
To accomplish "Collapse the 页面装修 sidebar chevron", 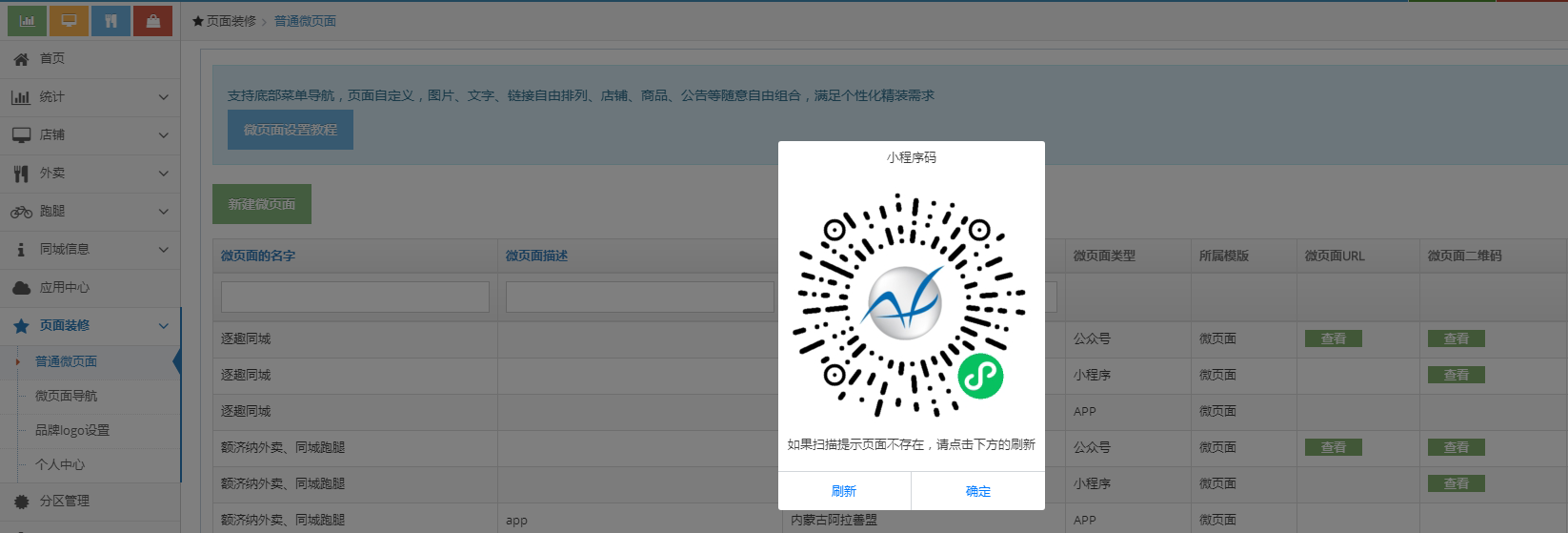I will coord(163,326).
